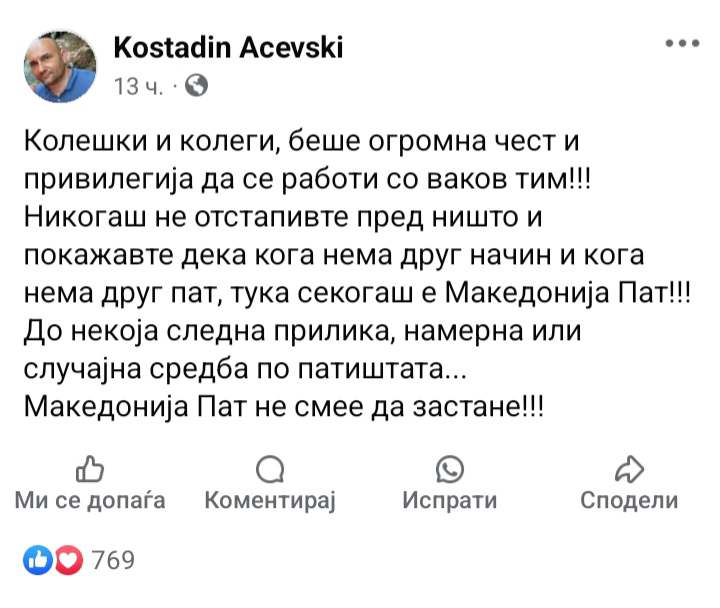Click the WhatsApp send icon

tap(450, 469)
